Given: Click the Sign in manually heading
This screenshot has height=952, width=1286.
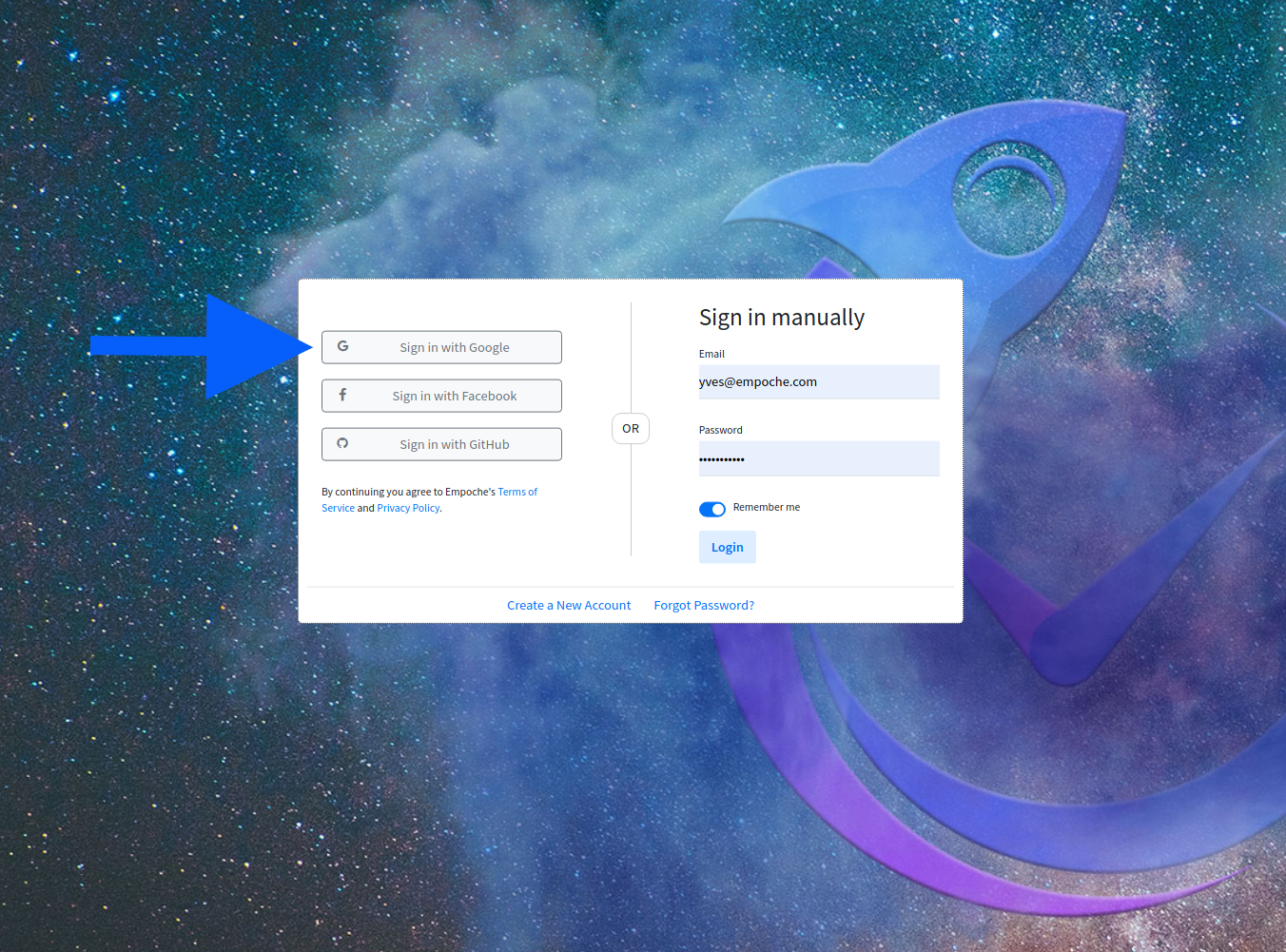Looking at the screenshot, I should (x=782, y=318).
